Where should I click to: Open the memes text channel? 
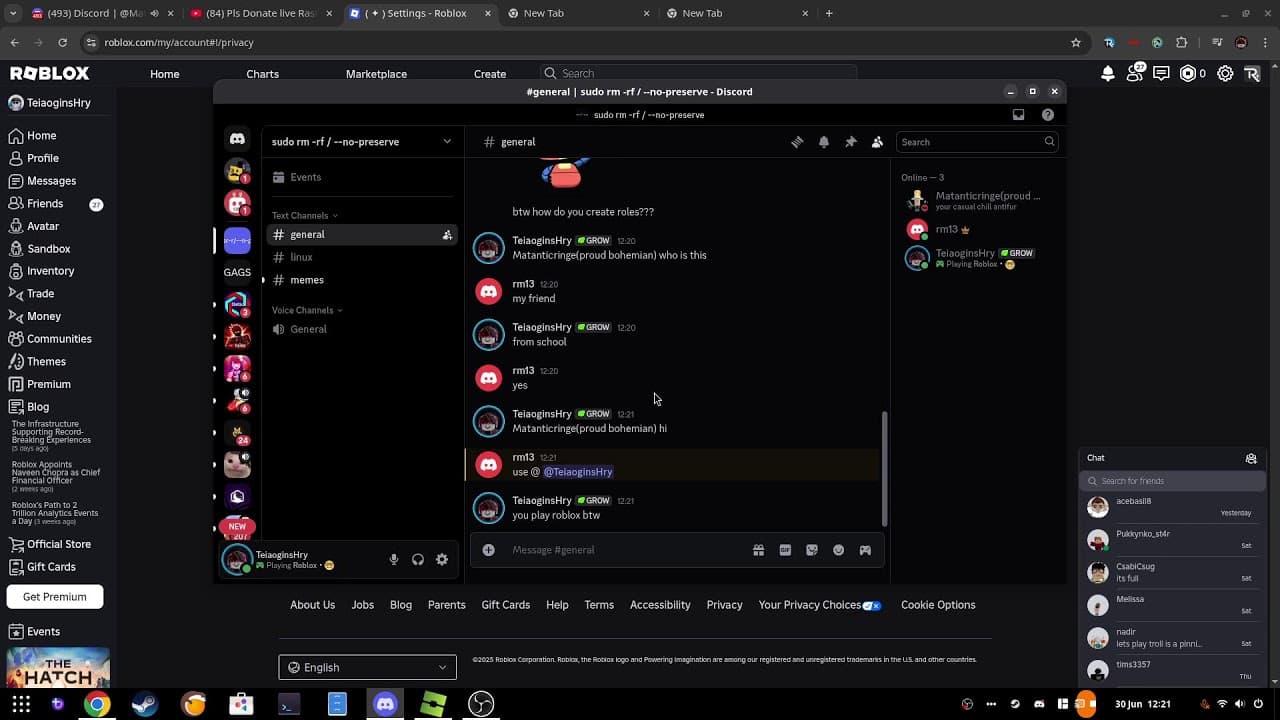(x=362, y=280)
